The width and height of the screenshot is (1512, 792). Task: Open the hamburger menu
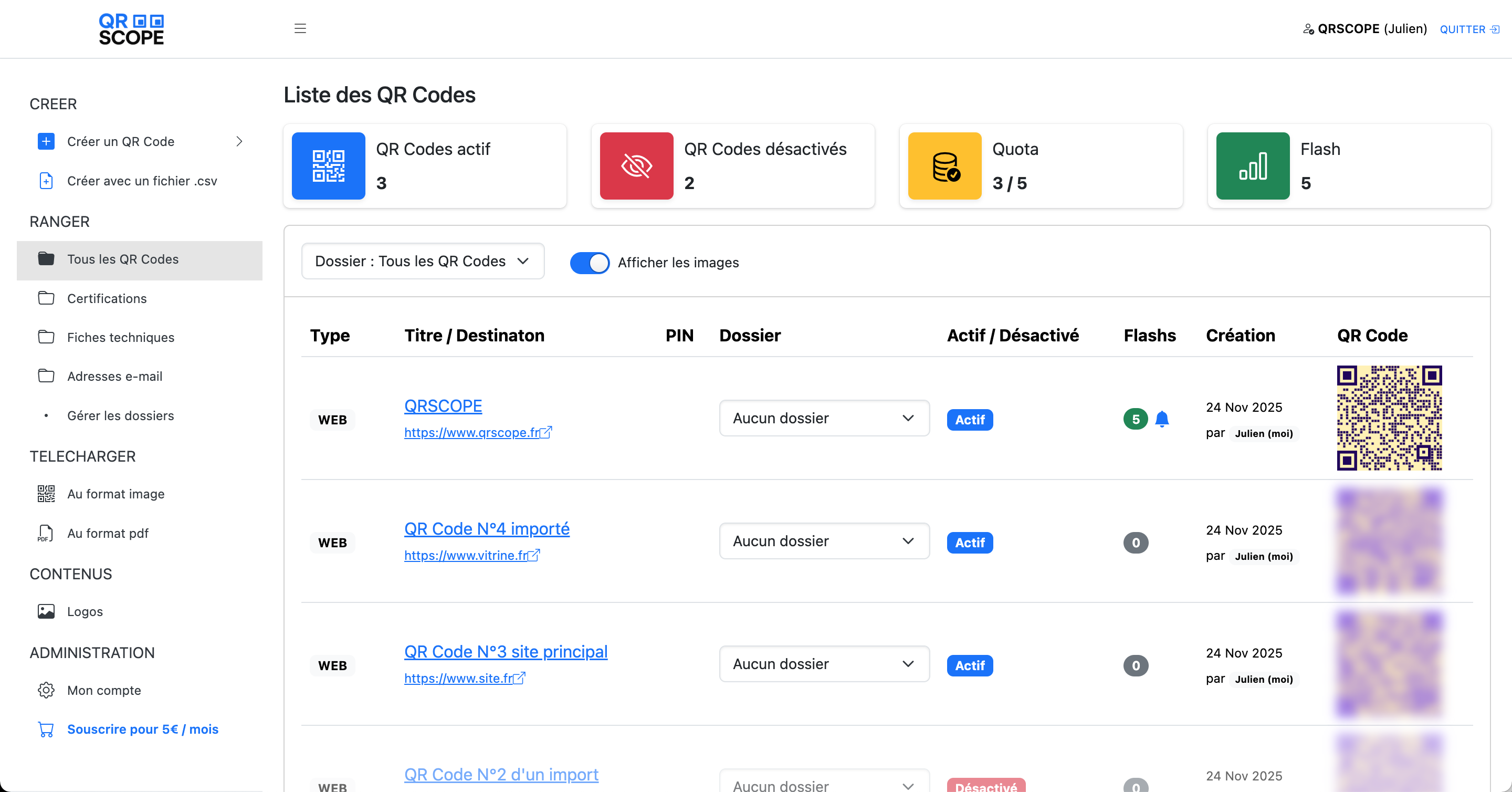[x=300, y=28]
